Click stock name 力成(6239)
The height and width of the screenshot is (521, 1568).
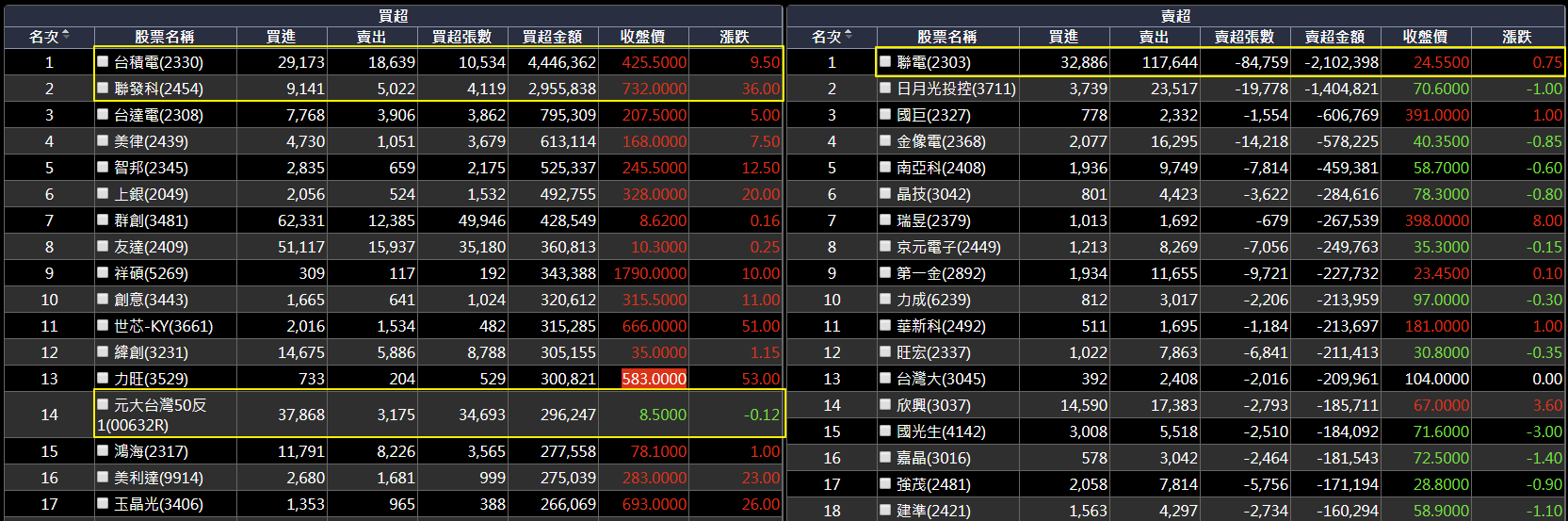coord(933,300)
